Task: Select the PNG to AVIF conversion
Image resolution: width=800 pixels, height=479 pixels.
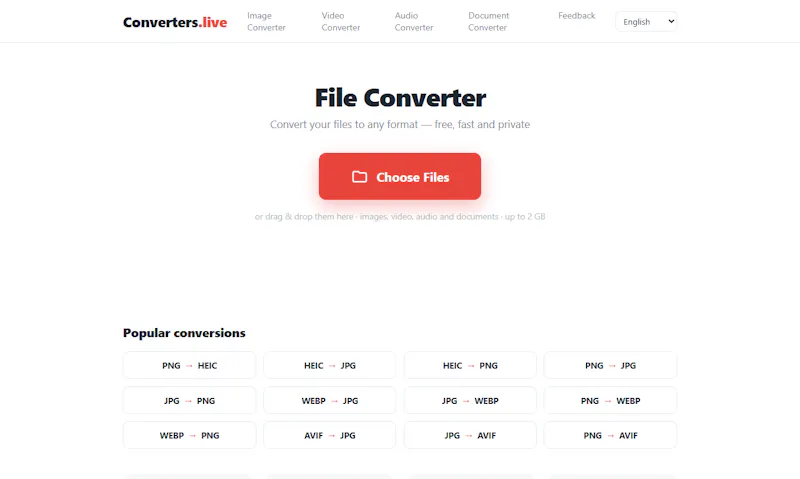Action: (x=610, y=435)
